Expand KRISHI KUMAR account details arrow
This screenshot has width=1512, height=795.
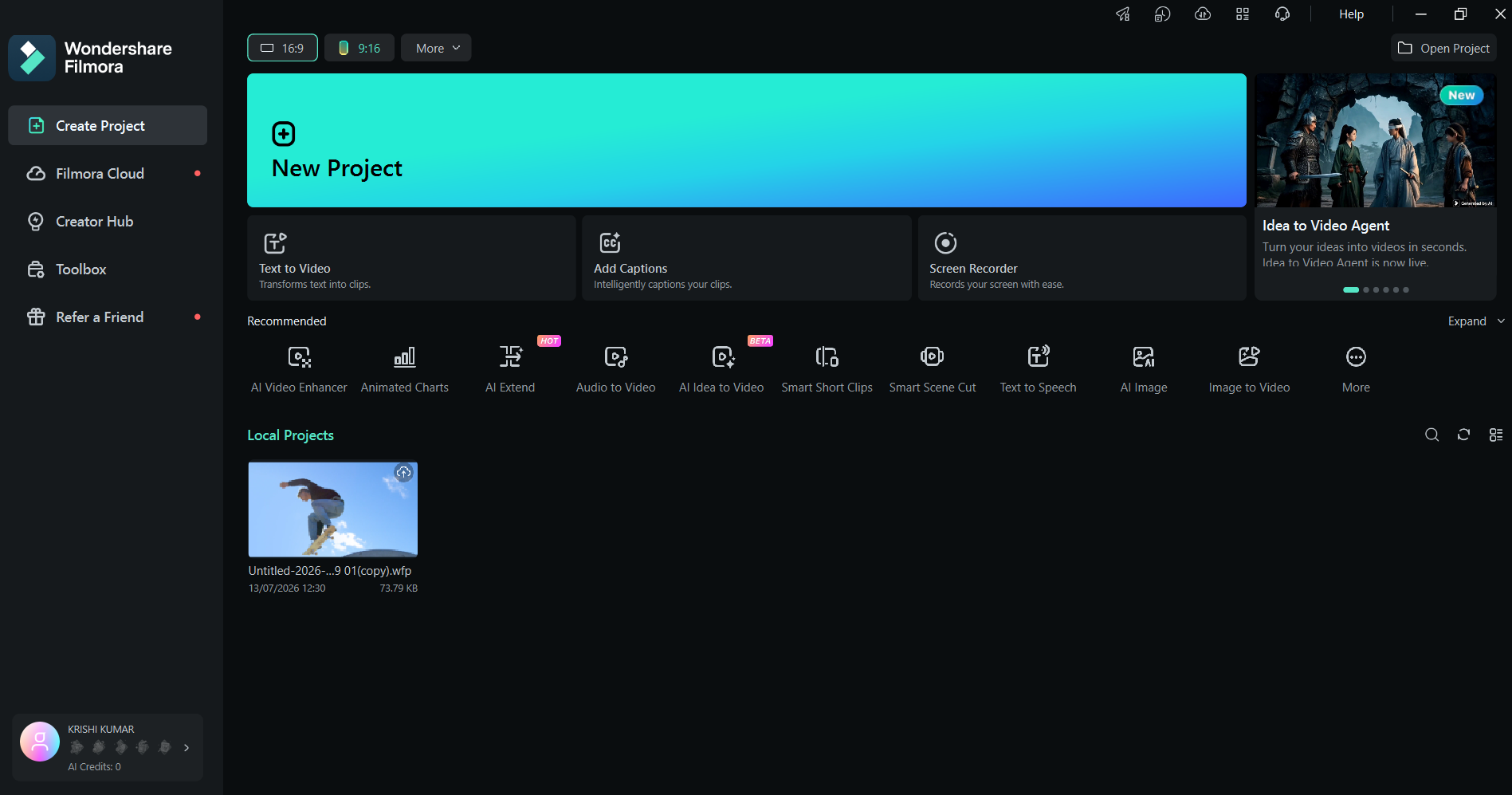click(187, 747)
